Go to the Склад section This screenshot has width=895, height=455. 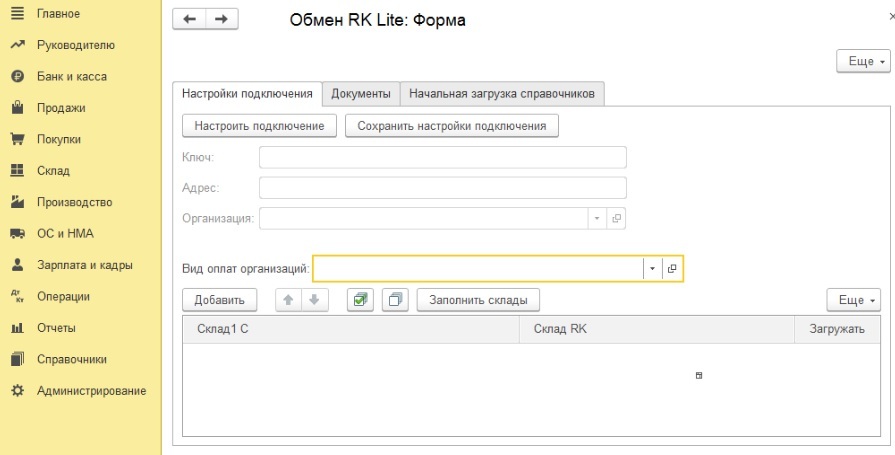(53, 171)
